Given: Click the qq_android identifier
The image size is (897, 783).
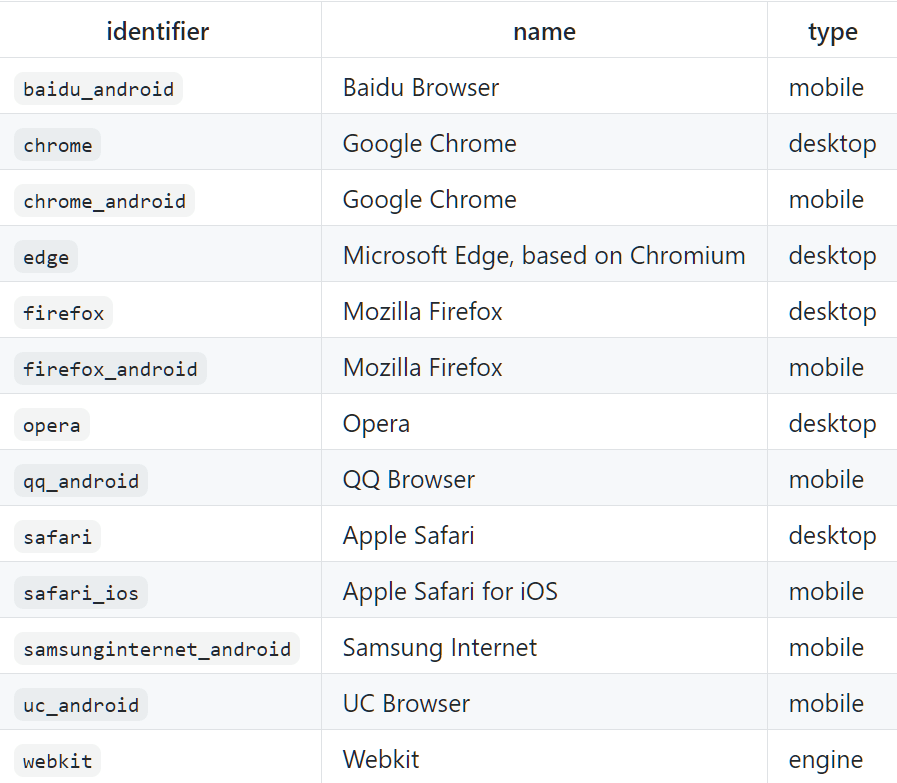Looking at the screenshot, I should click(81, 481).
